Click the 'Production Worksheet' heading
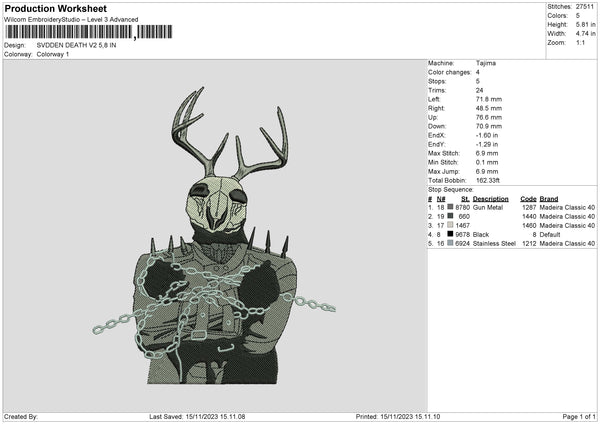The image size is (600, 424). 56,8
